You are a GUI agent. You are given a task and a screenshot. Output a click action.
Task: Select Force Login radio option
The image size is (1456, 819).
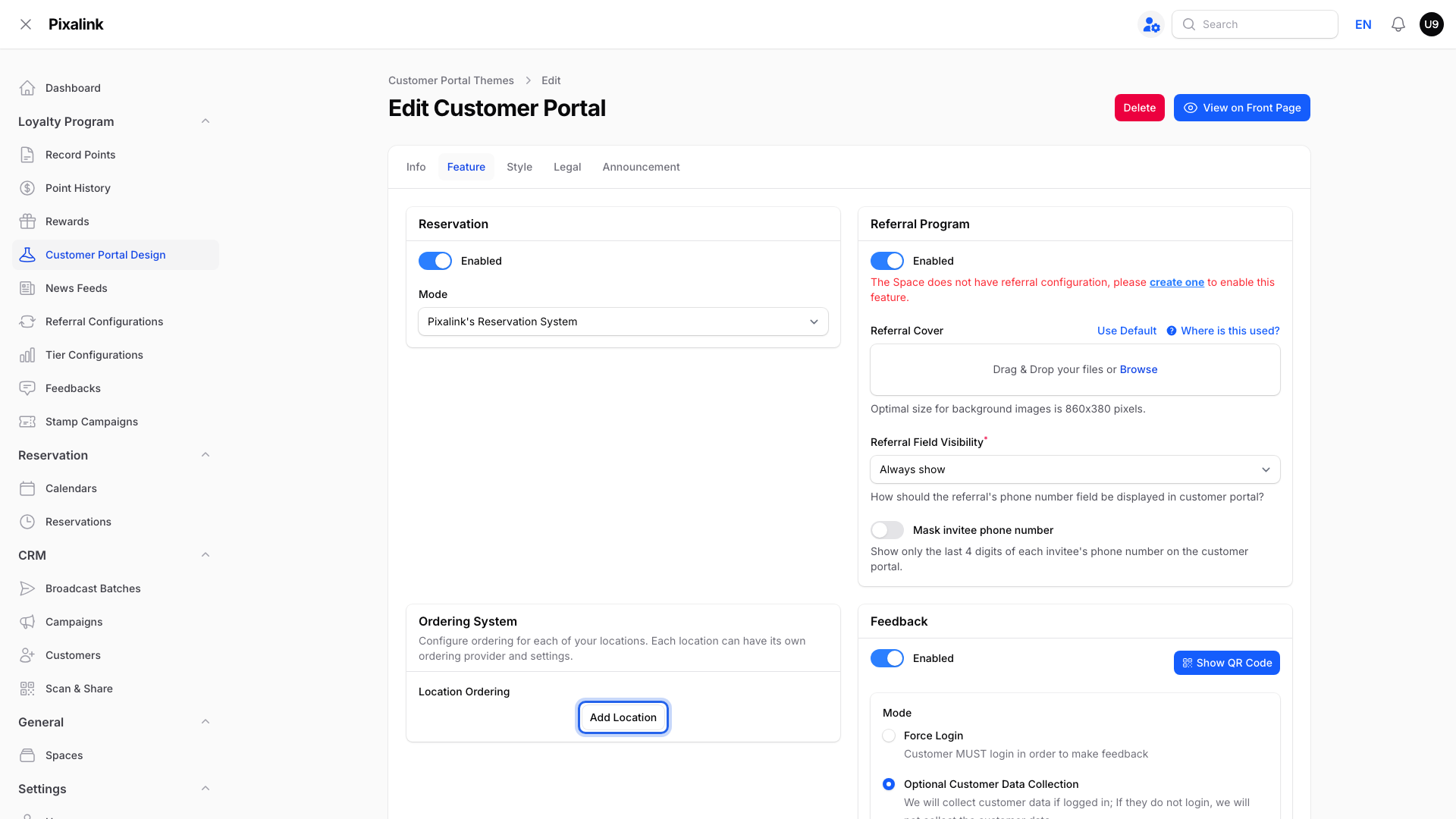tap(889, 736)
